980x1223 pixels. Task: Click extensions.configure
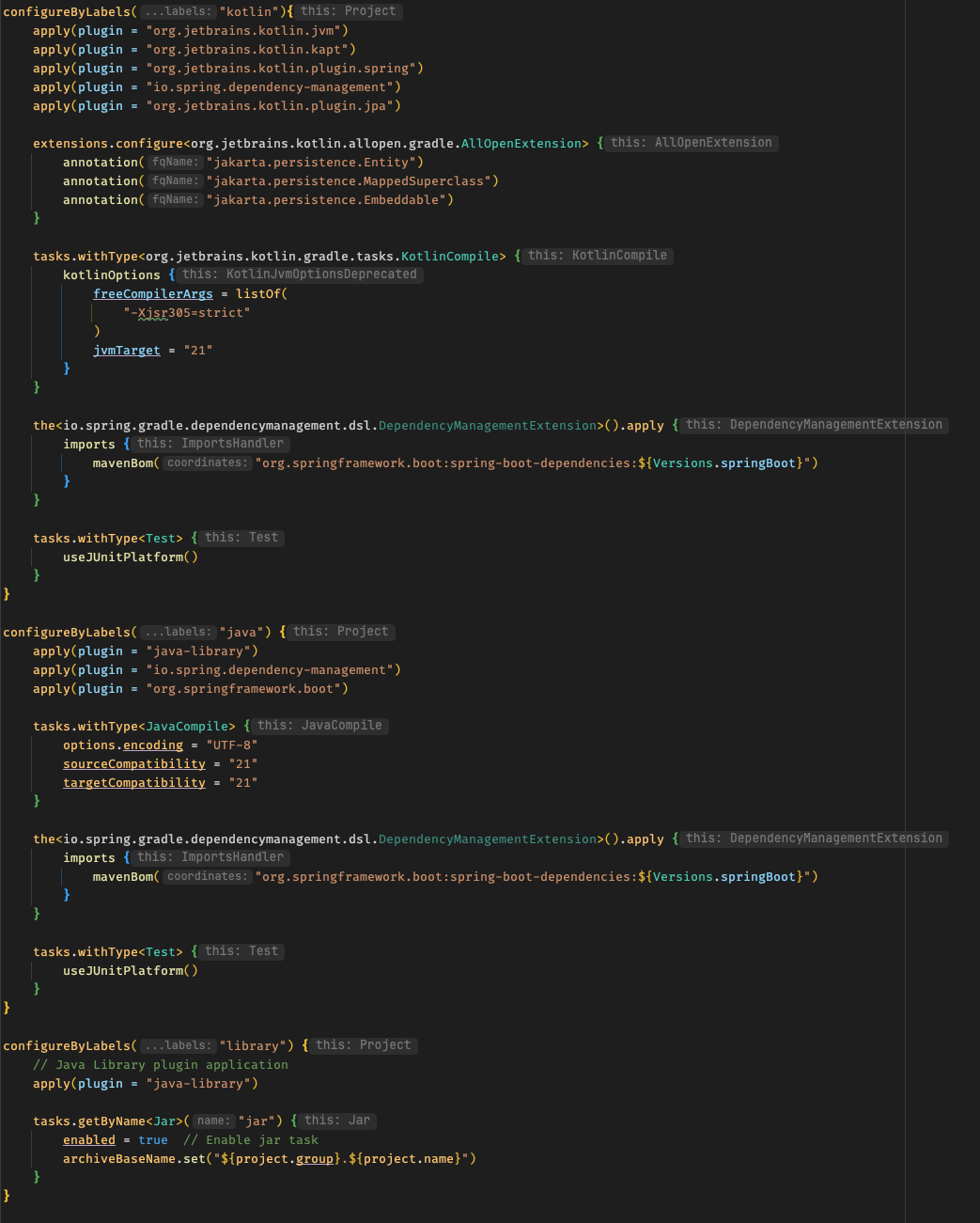(108, 143)
